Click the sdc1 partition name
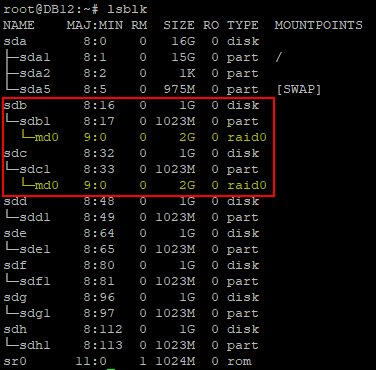The height and width of the screenshot is (370, 376). coord(35,169)
